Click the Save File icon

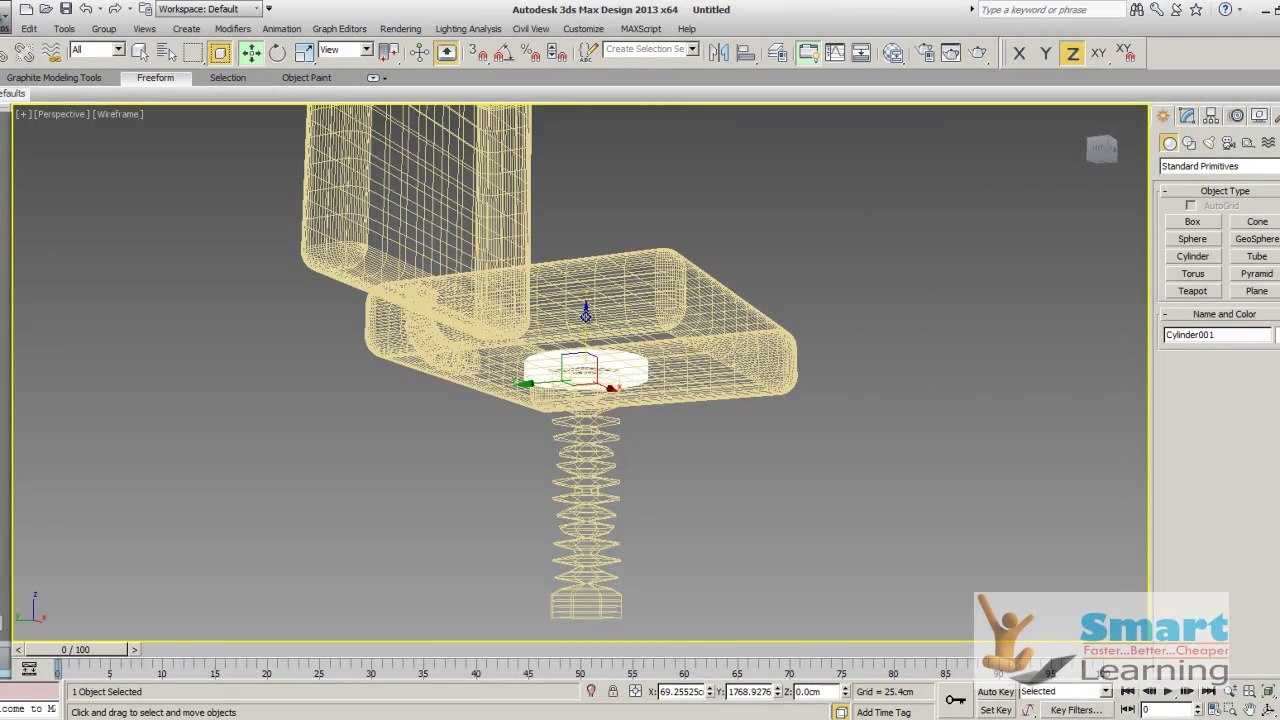click(66, 9)
